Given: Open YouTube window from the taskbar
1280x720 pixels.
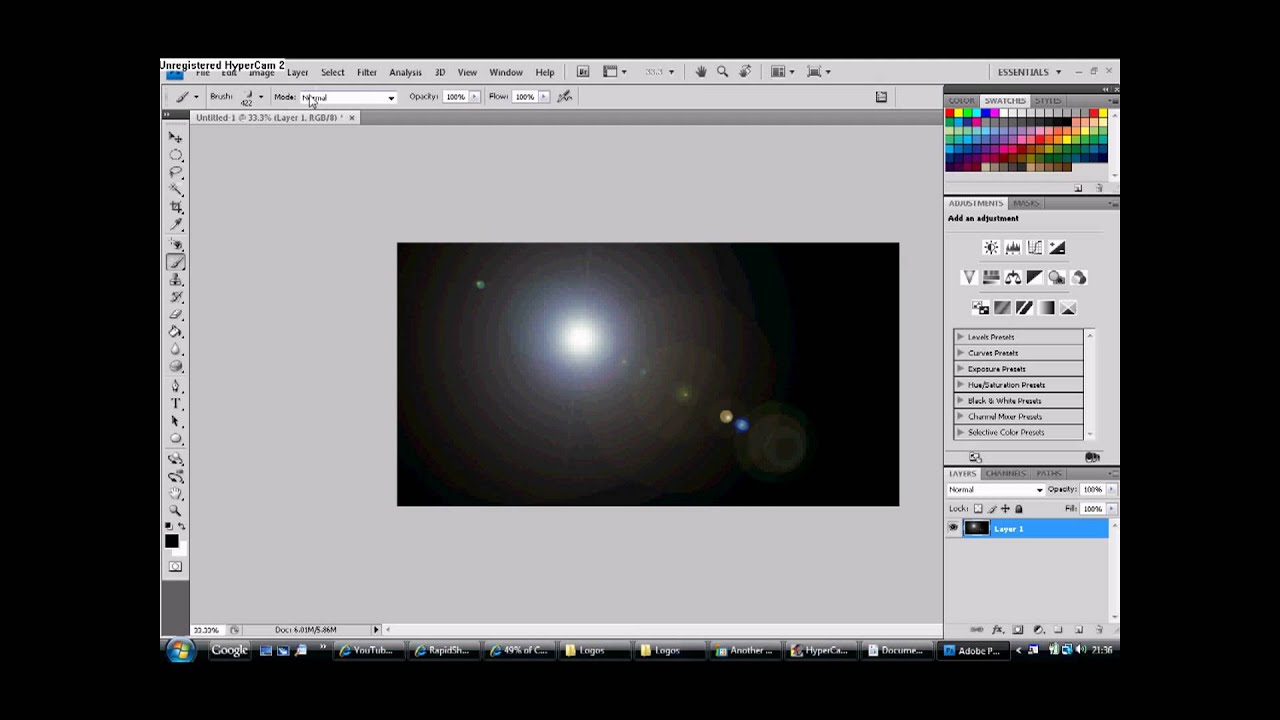Looking at the screenshot, I should (x=367, y=650).
